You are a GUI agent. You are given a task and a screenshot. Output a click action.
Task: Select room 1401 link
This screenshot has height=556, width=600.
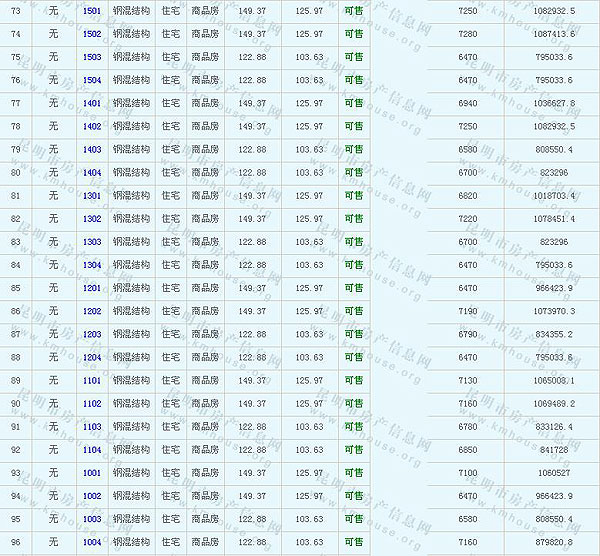(92, 103)
